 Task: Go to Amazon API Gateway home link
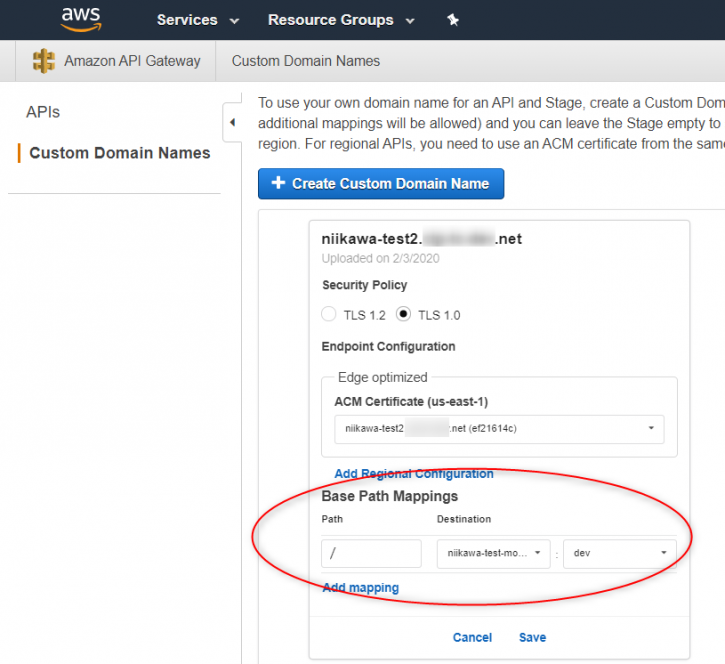(132, 61)
